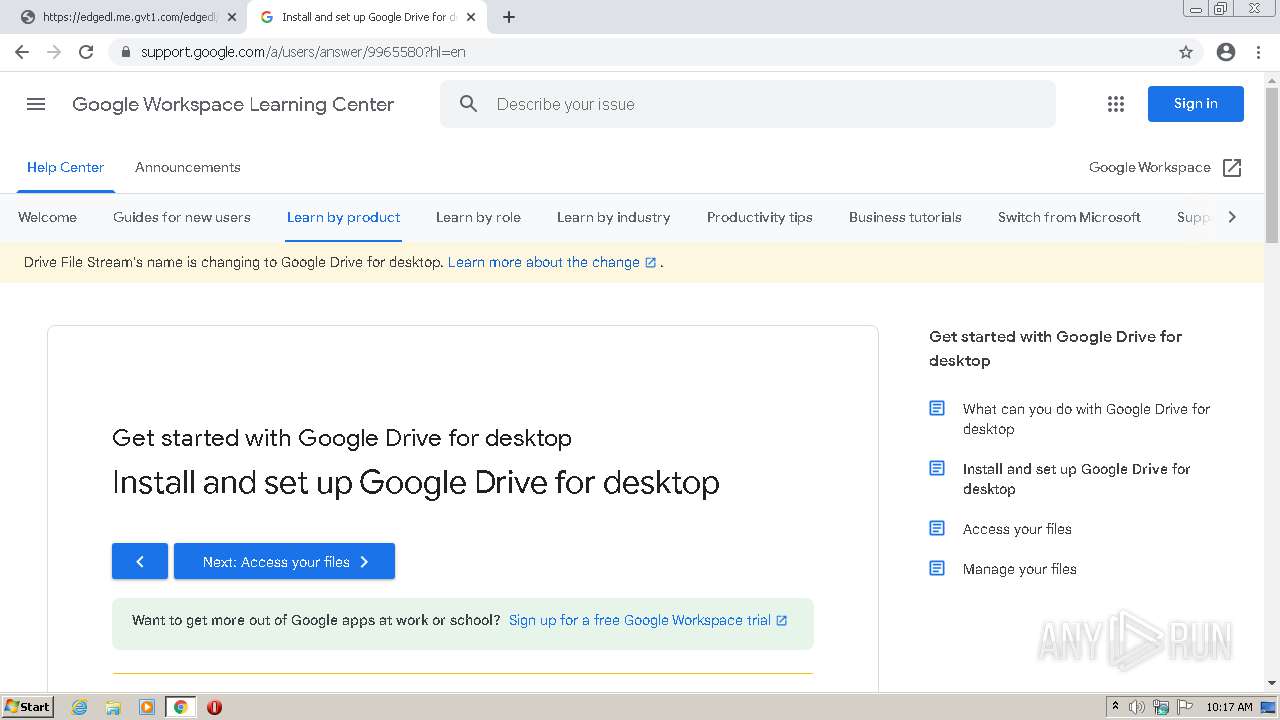Select the Learn by product tab
Screen dimensions: 1280x720
(x=343, y=217)
